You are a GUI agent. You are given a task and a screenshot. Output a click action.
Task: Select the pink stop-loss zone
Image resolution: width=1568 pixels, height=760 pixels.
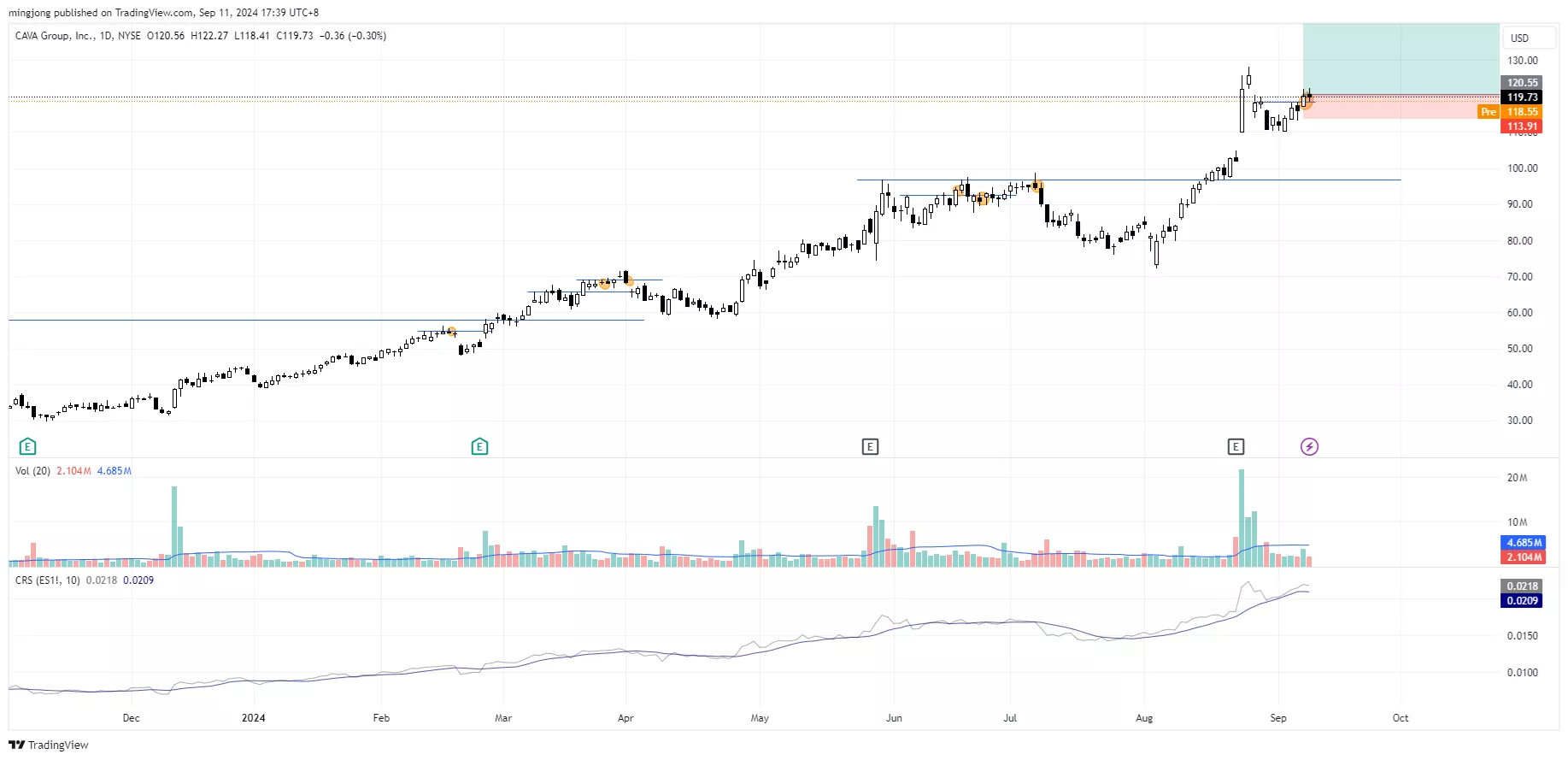point(1401,107)
